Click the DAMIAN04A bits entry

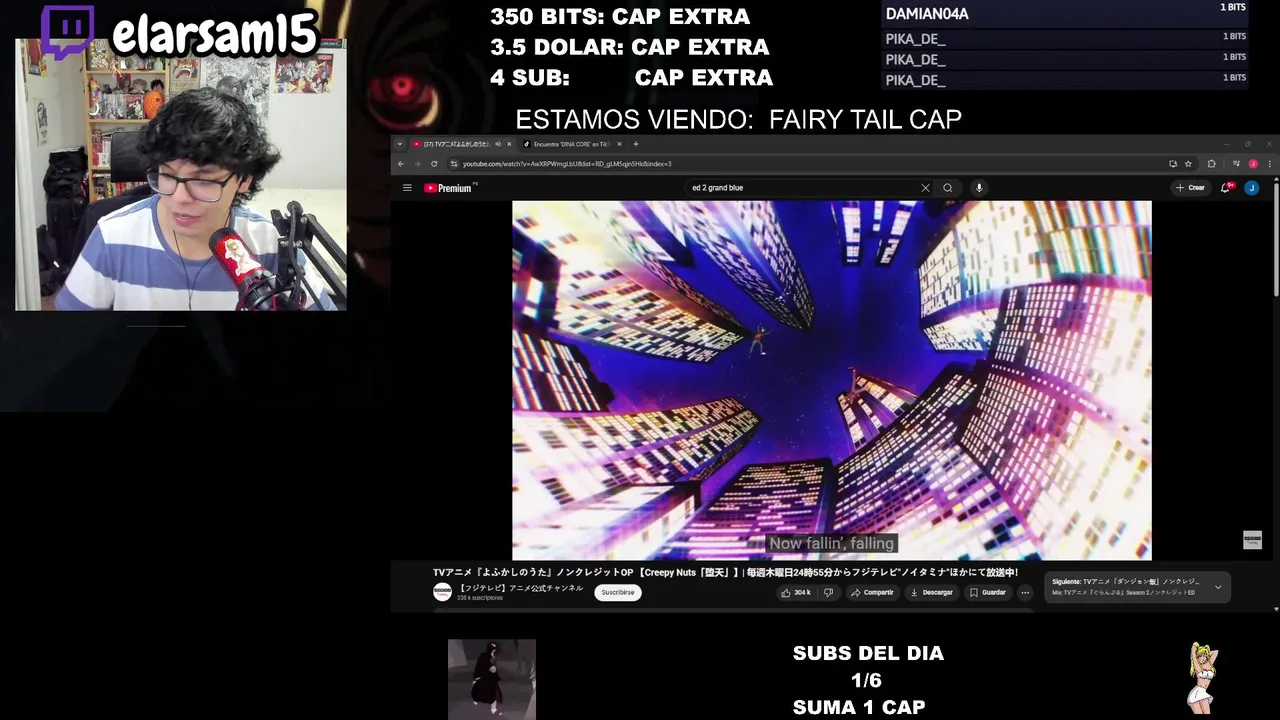point(1066,14)
